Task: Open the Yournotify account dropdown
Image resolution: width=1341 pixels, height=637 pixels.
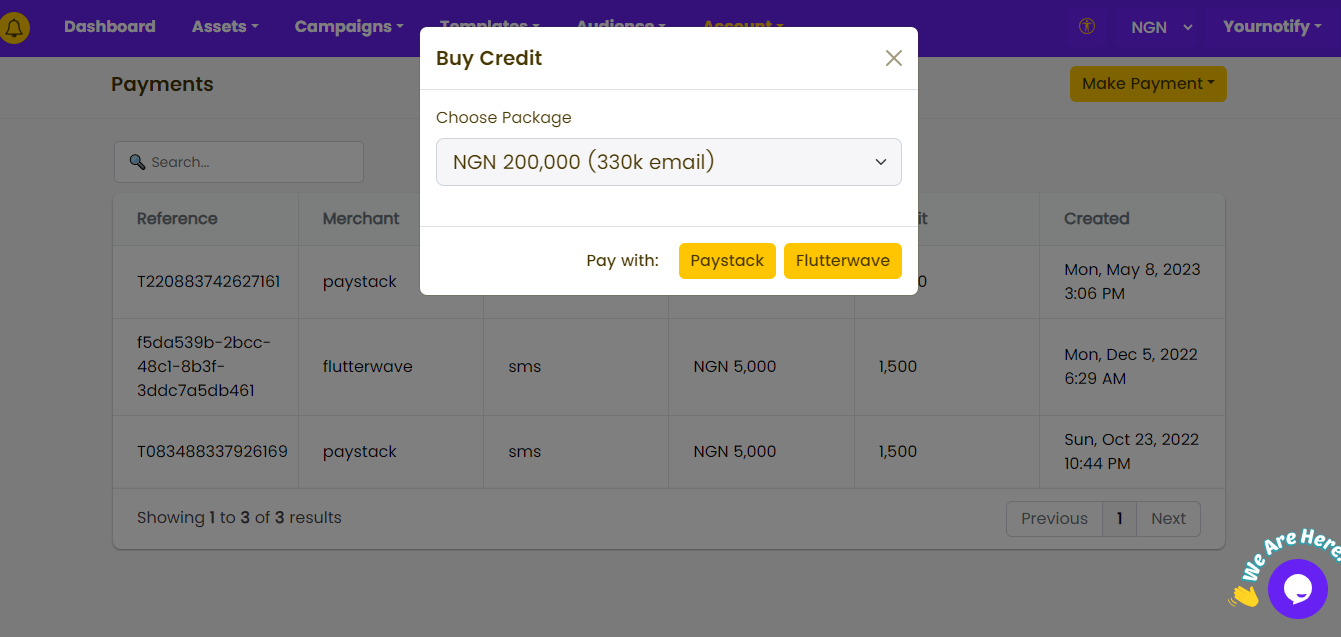Action: [1272, 27]
